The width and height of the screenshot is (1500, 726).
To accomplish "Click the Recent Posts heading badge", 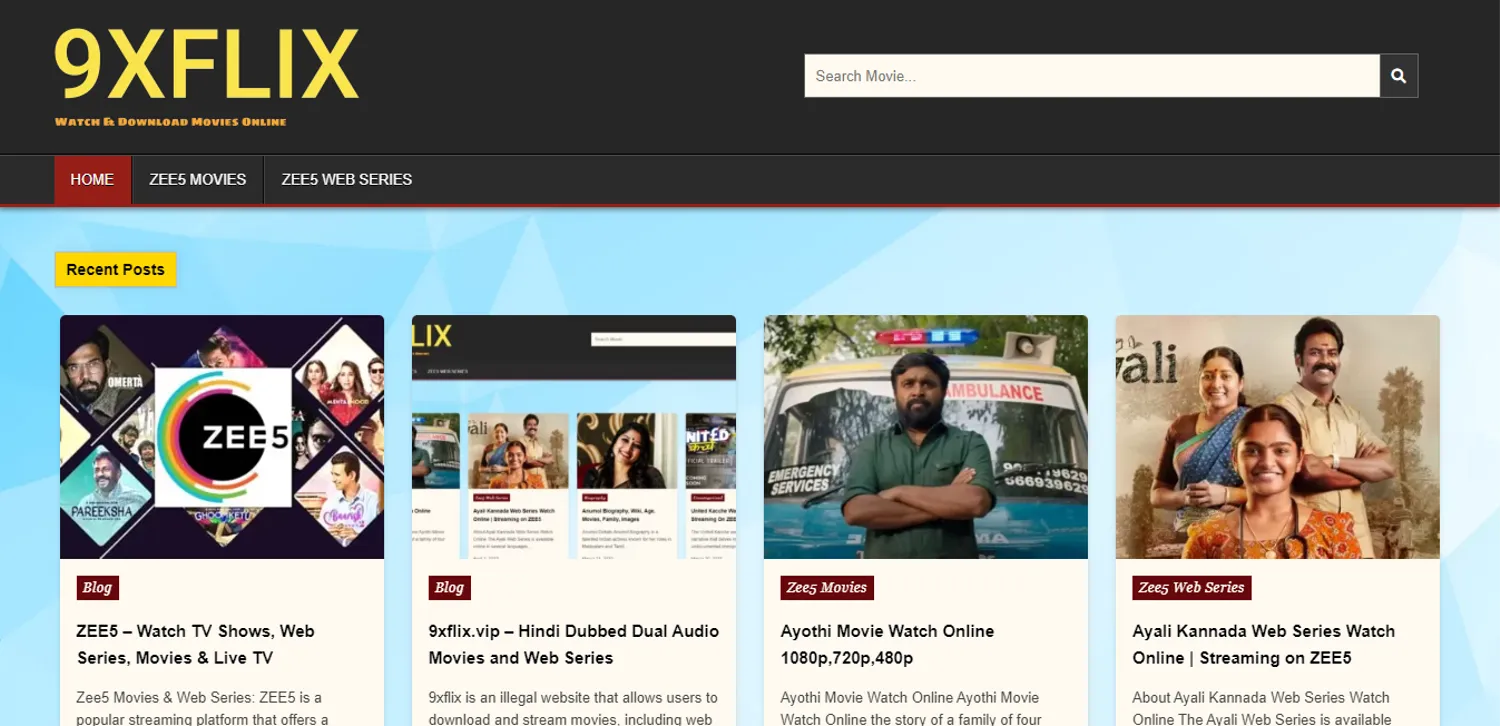I will (115, 269).
